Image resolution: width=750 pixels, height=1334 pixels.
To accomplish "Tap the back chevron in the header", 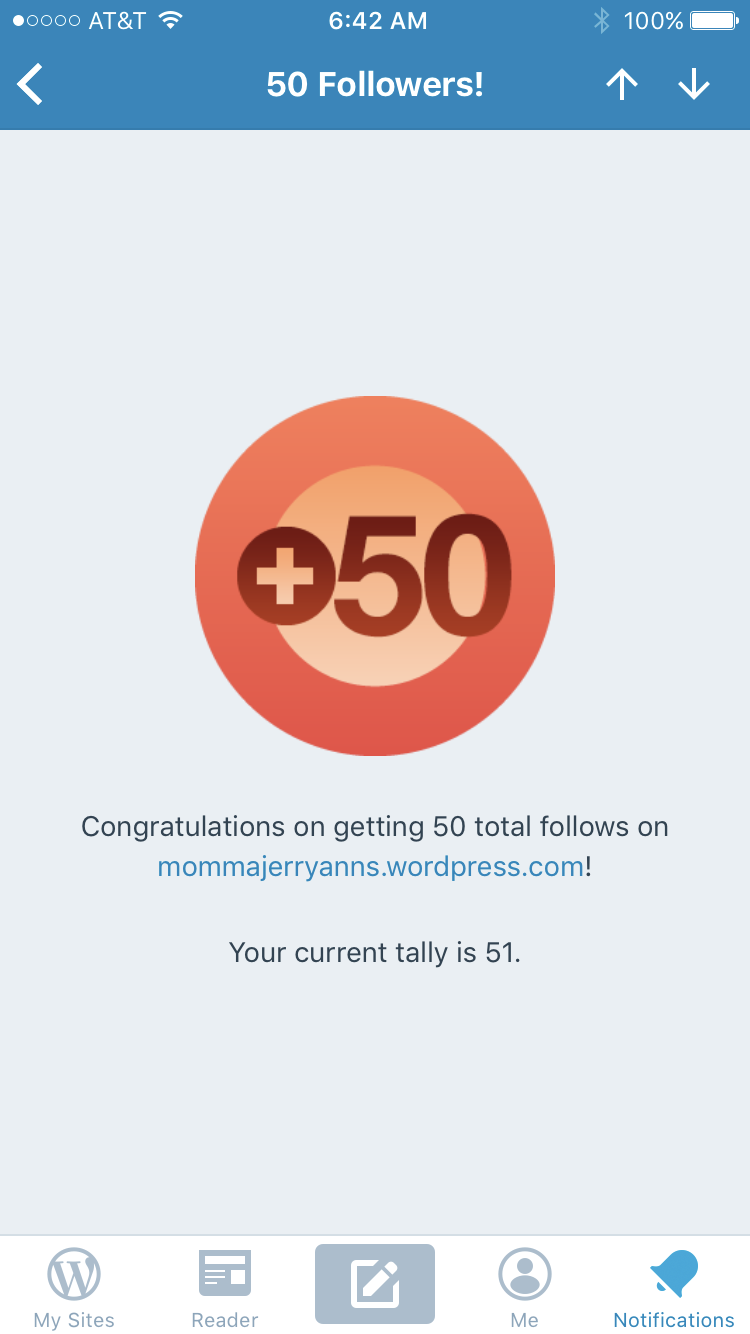I will [31, 84].
